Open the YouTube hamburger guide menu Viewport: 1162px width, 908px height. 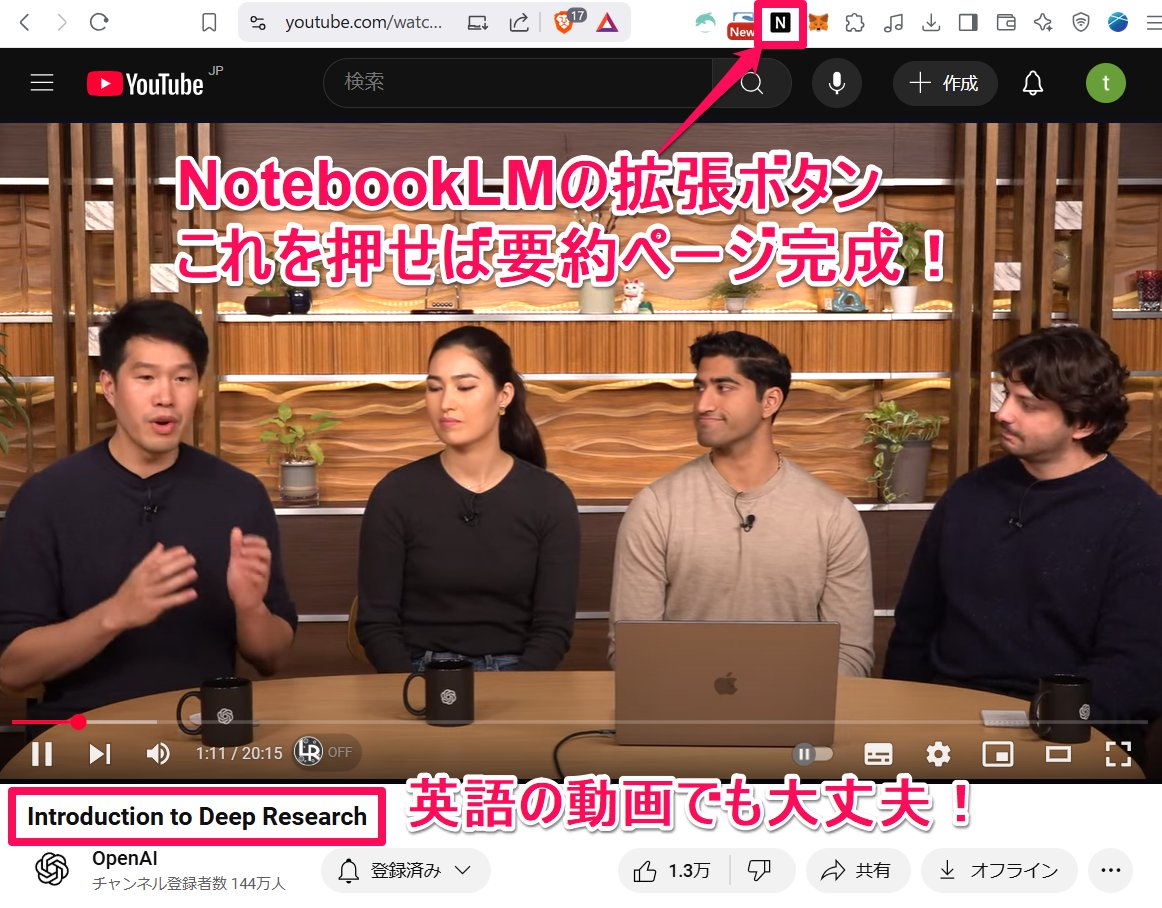42,82
